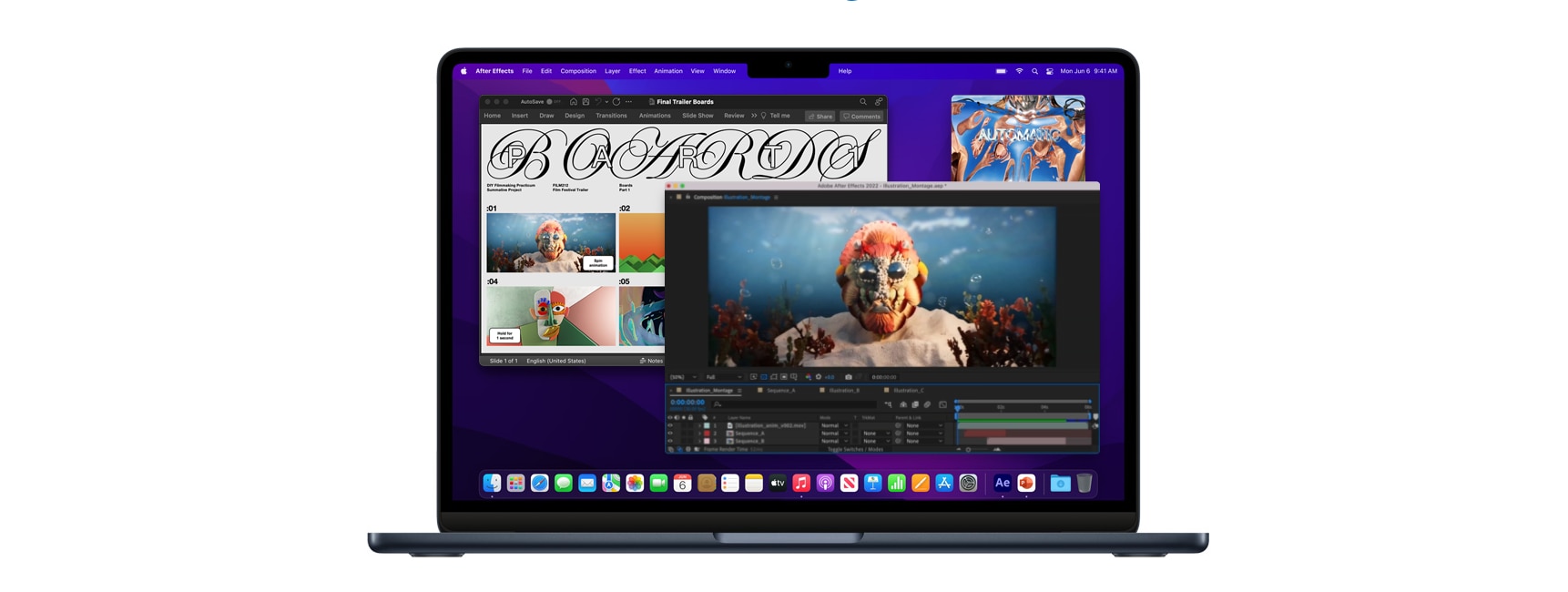The image size is (1568, 592).
Task: Open the viewer magnification 50% dropdown
Action: [x=683, y=377]
